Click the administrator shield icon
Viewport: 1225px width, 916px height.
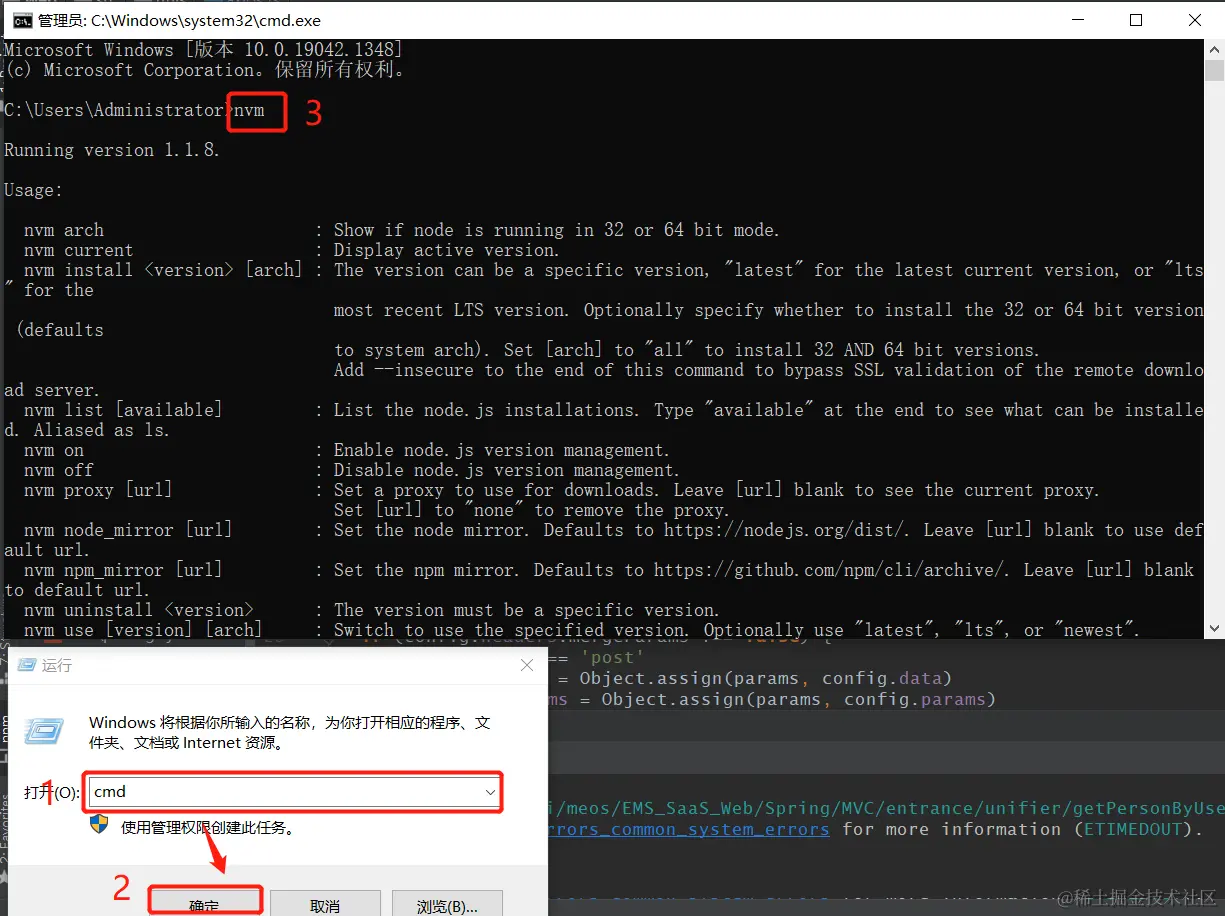[99, 824]
